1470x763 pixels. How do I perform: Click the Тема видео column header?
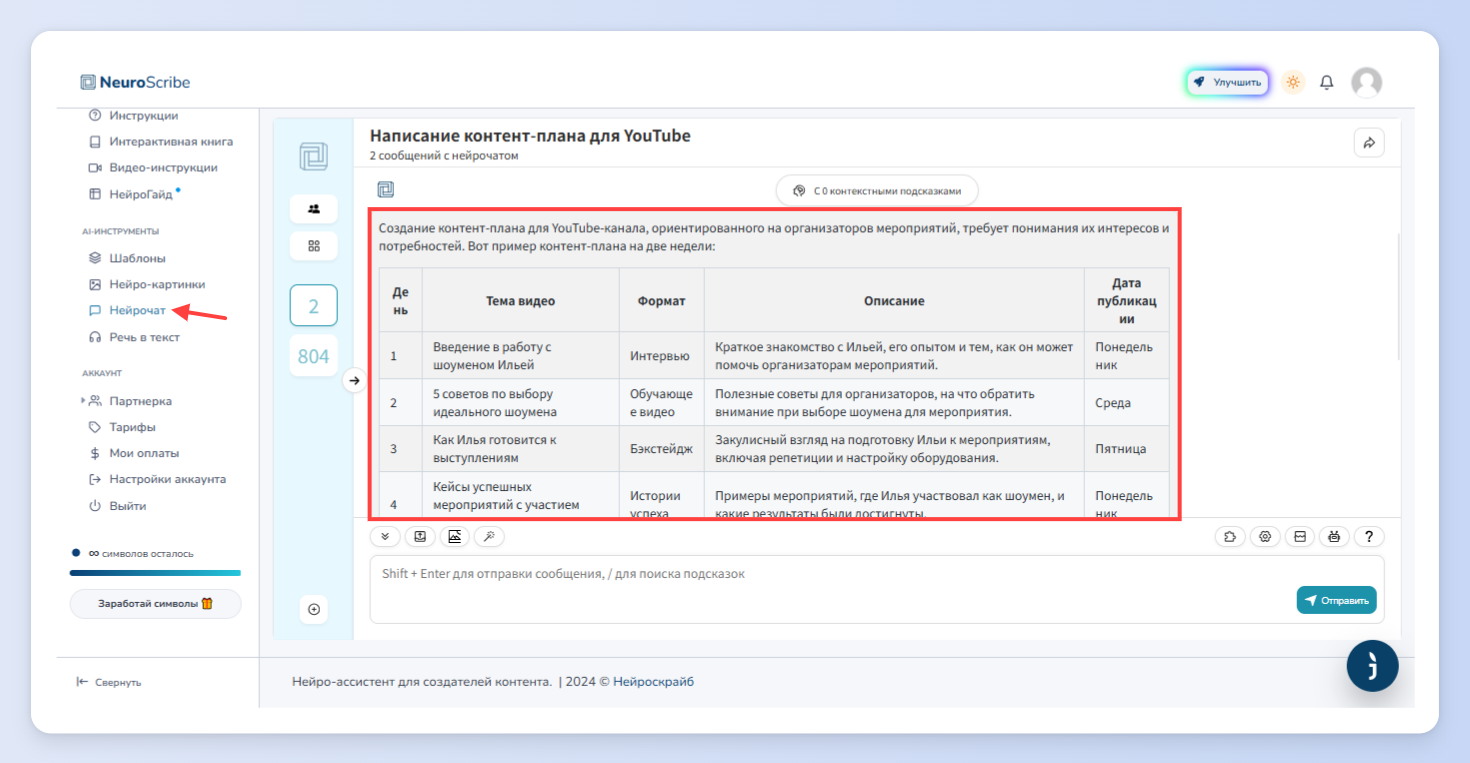coord(520,300)
